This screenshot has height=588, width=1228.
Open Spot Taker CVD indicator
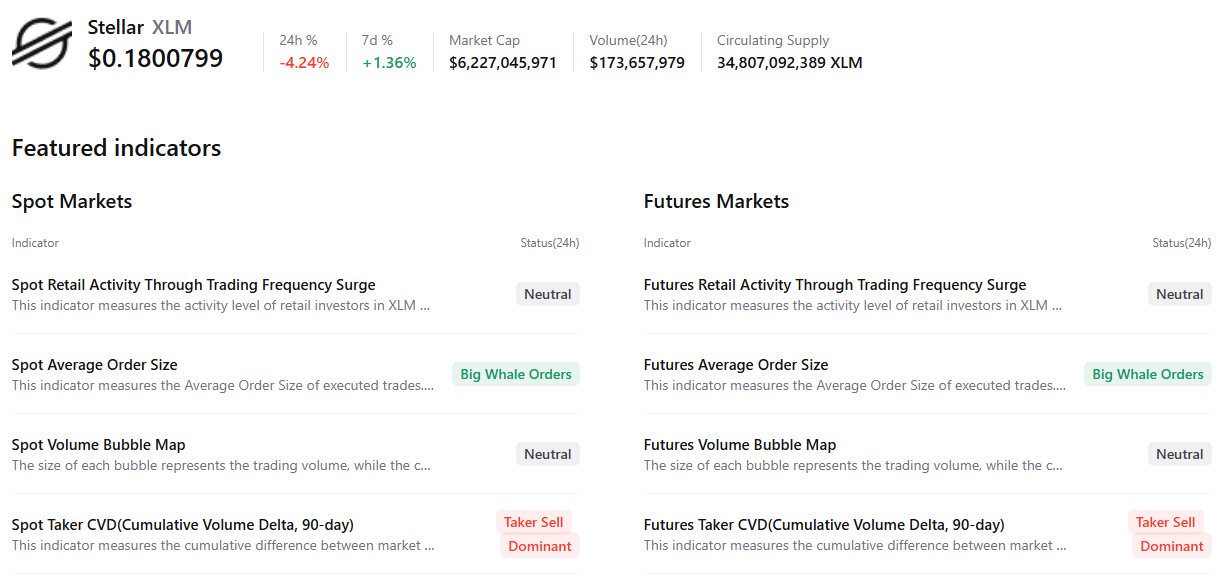183,525
